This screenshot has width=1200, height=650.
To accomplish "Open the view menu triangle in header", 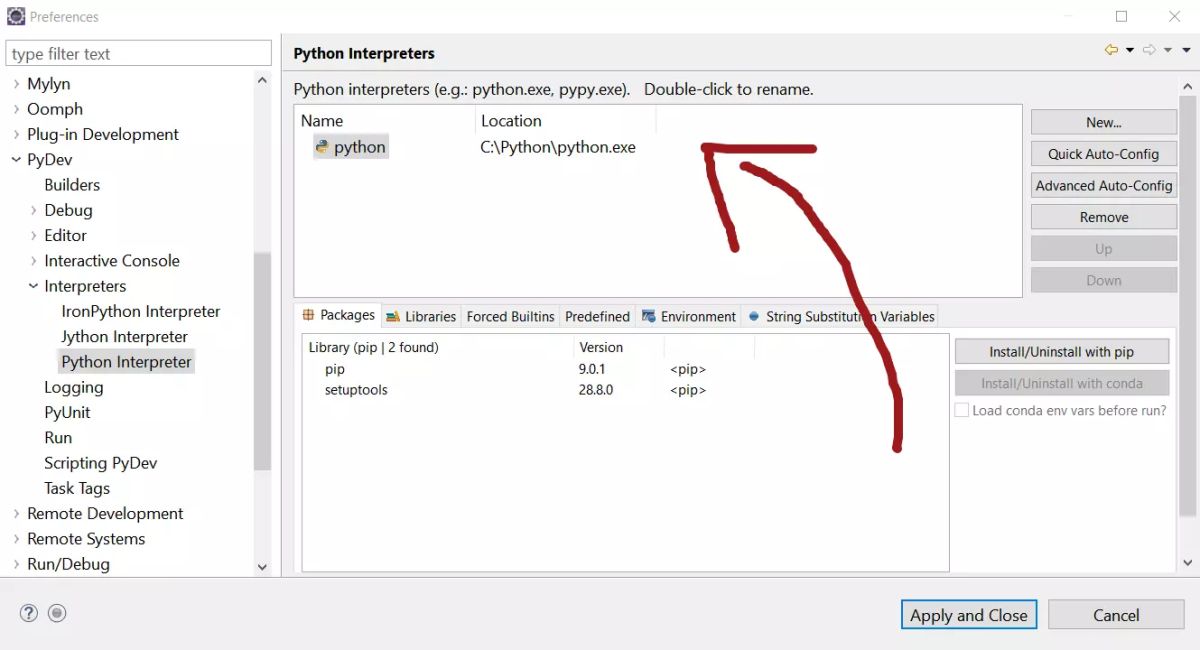I will pos(1187,50).
